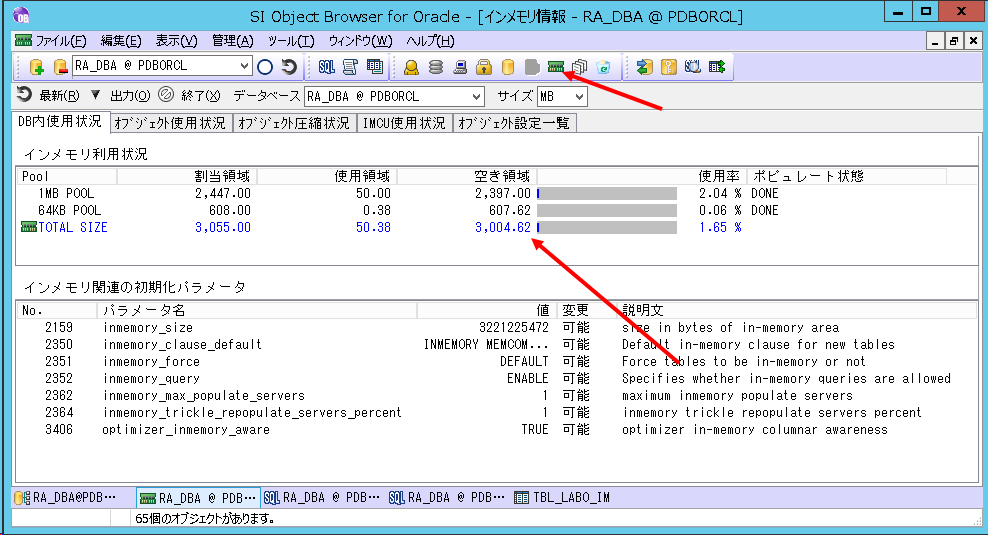The image size is (988, 535).
Task: Click the SQL execution toolbar icon
Action: (327, 67)
